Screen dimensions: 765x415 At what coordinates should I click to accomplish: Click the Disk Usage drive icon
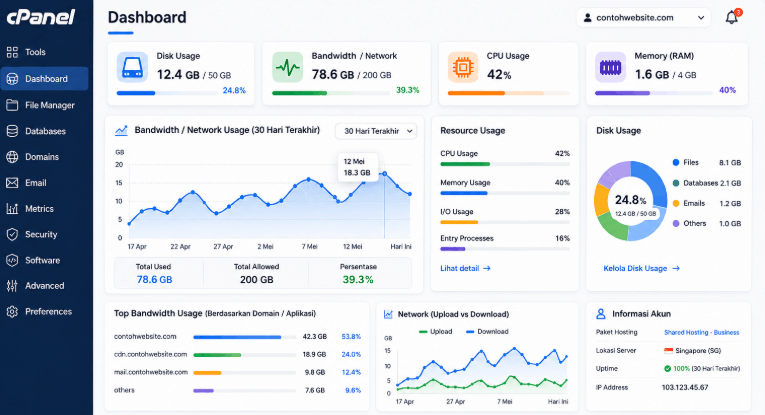(x=132, y=67)
